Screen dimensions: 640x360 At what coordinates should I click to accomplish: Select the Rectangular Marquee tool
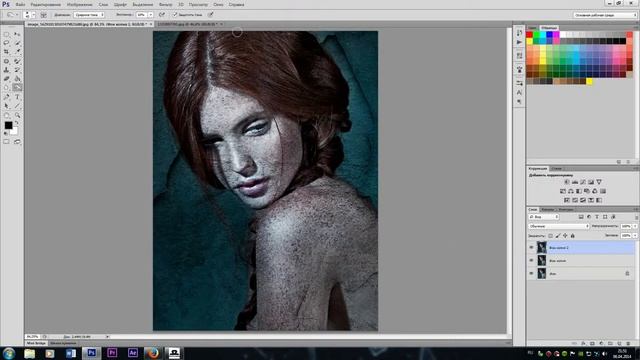[x=7, y=34]
